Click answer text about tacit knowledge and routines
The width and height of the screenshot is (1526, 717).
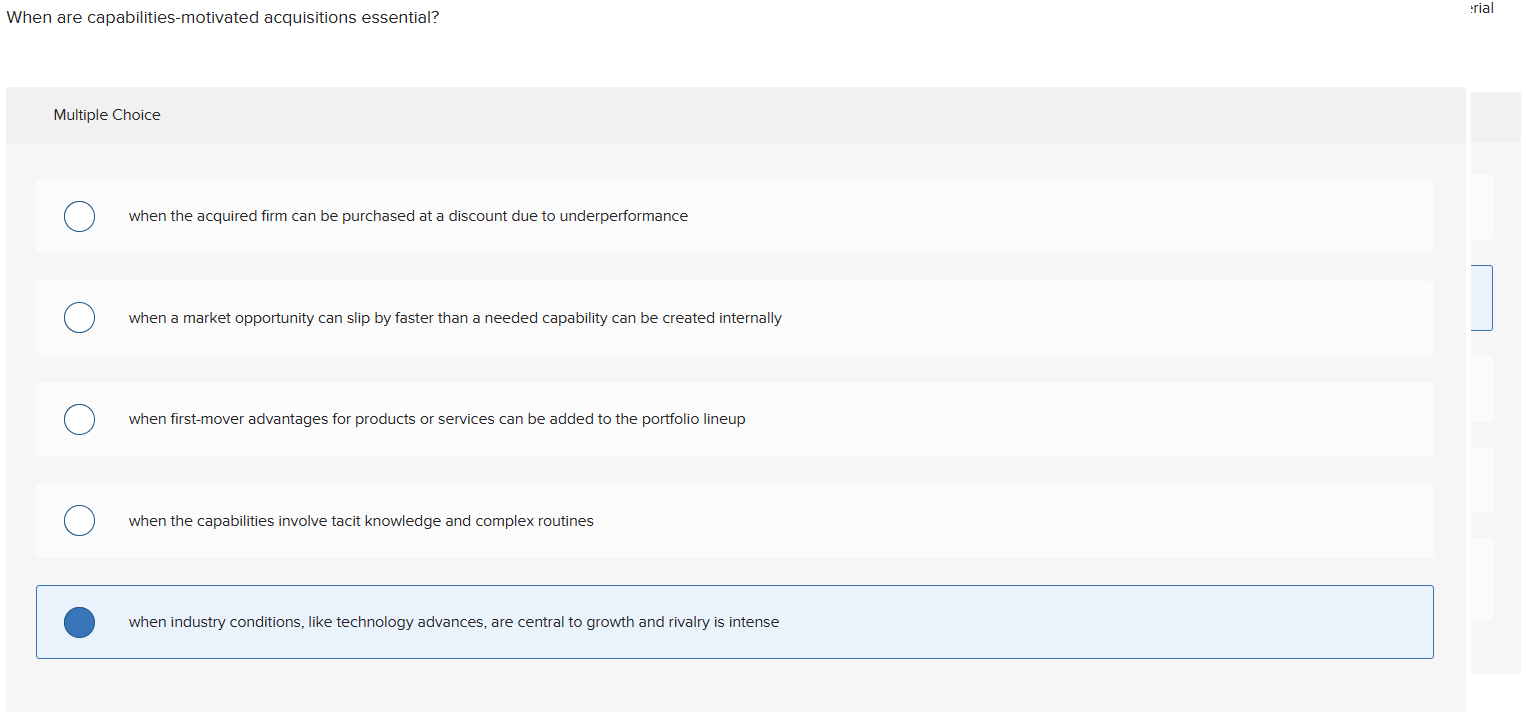[x=361, y=521]
